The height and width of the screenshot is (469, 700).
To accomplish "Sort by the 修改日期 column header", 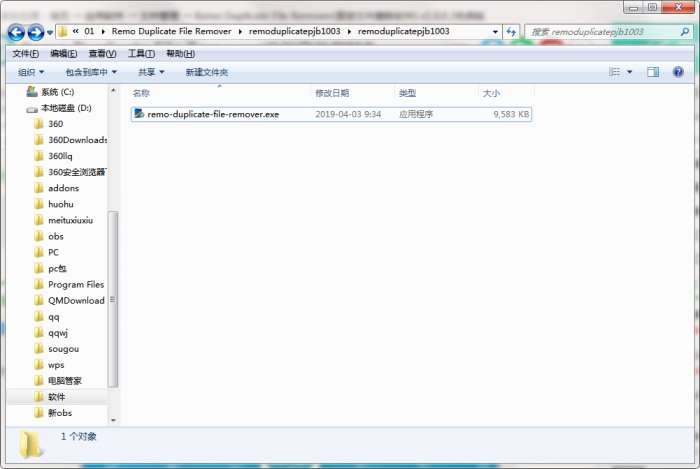I will 332,93.
